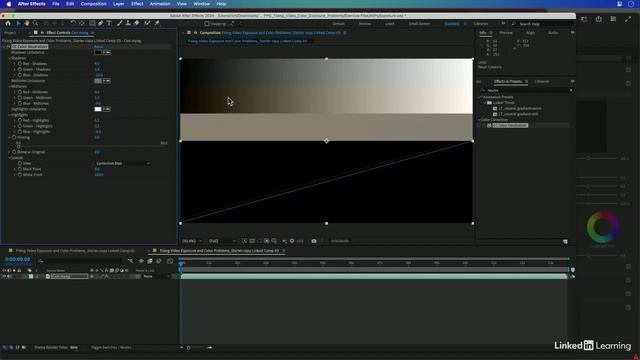The image size is (640, 360).
Task: Select the Type text tool
Action: point(109,24)
